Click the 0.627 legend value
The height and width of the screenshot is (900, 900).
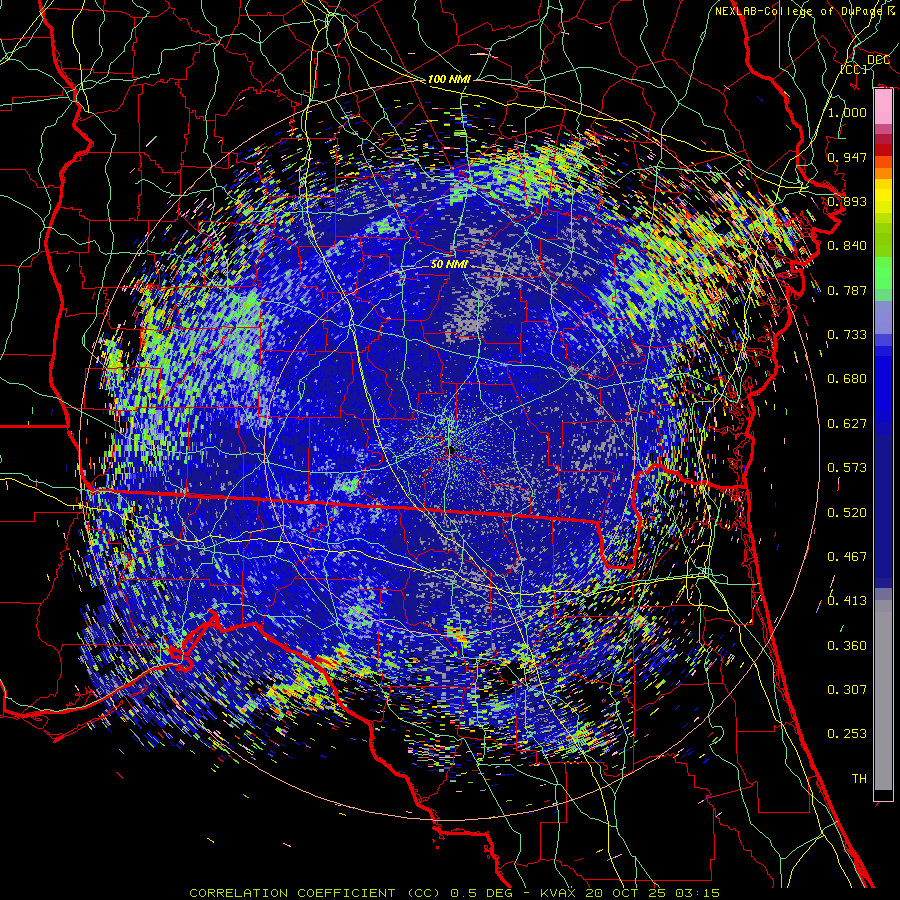847,424
